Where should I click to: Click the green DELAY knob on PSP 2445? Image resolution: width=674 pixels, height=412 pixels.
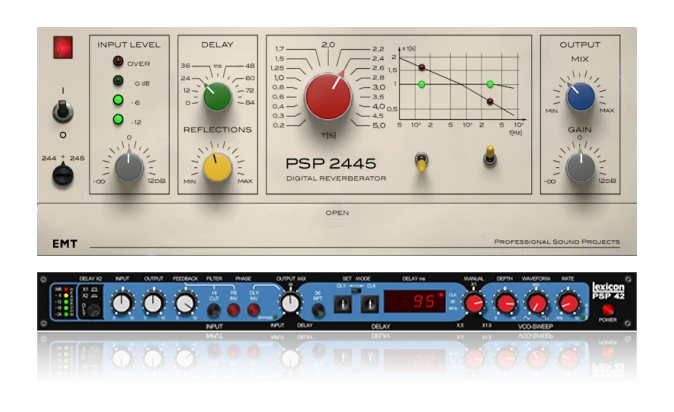pyautogui.click(x=217, y=96)
